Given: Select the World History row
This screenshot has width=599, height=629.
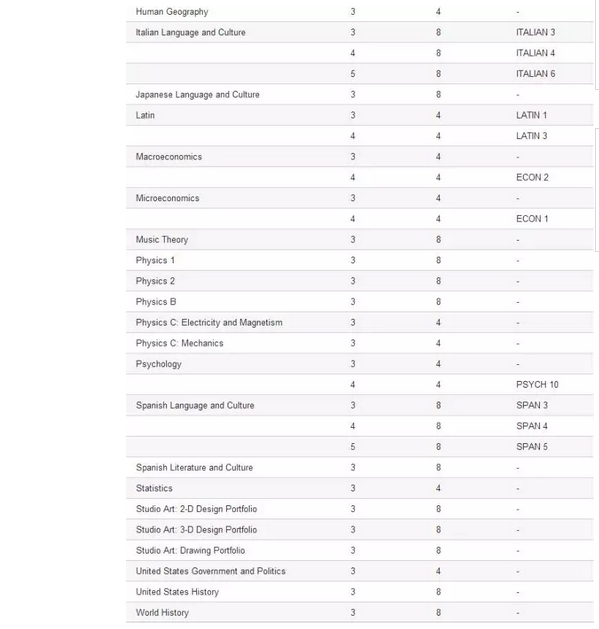Looking at the screenshot, I should pyautogui.click(x=359, y=613).
